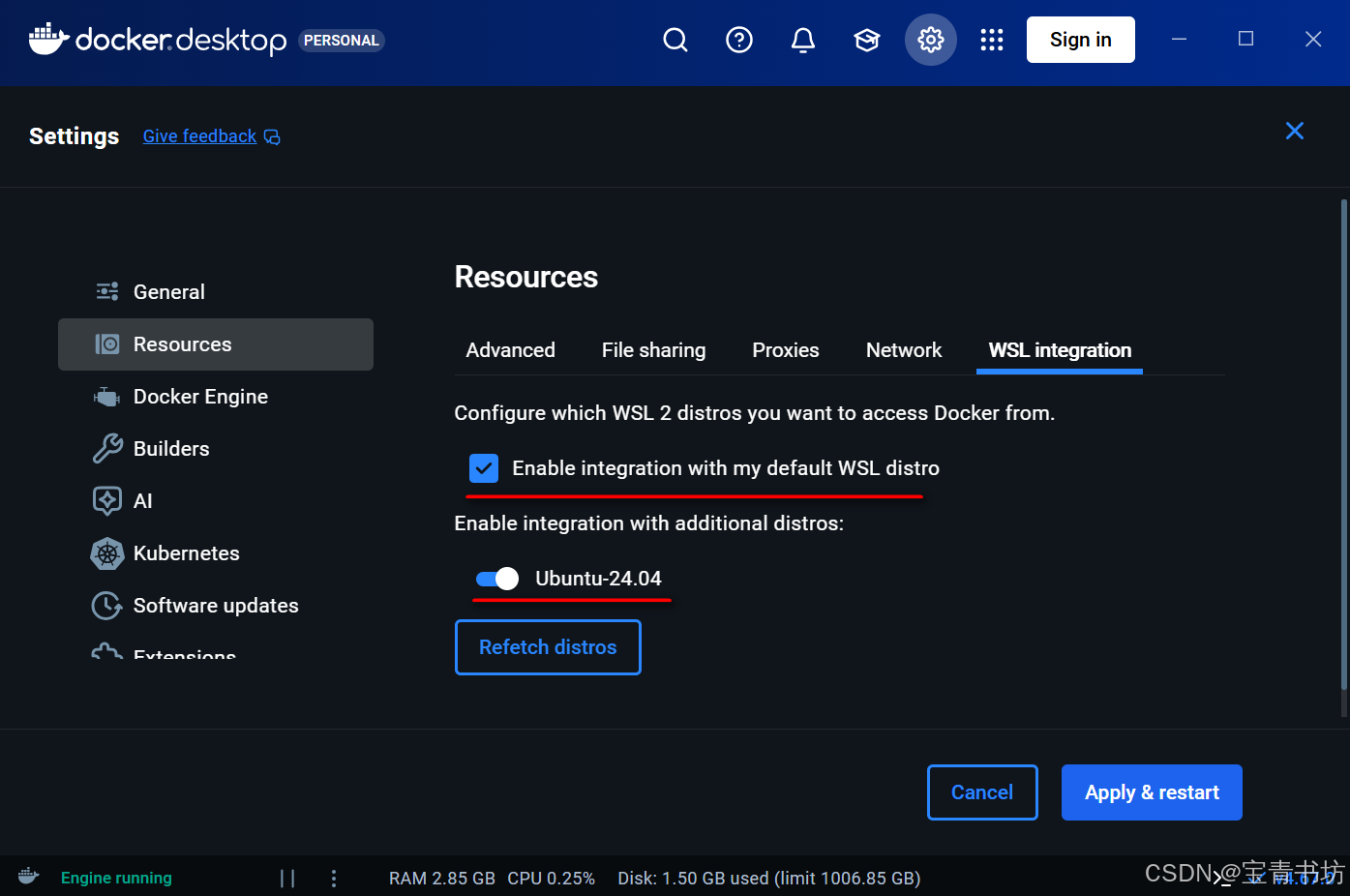
Task: Open Kubernetes settings
Action: pyautogui.click(x=216, y=553)
